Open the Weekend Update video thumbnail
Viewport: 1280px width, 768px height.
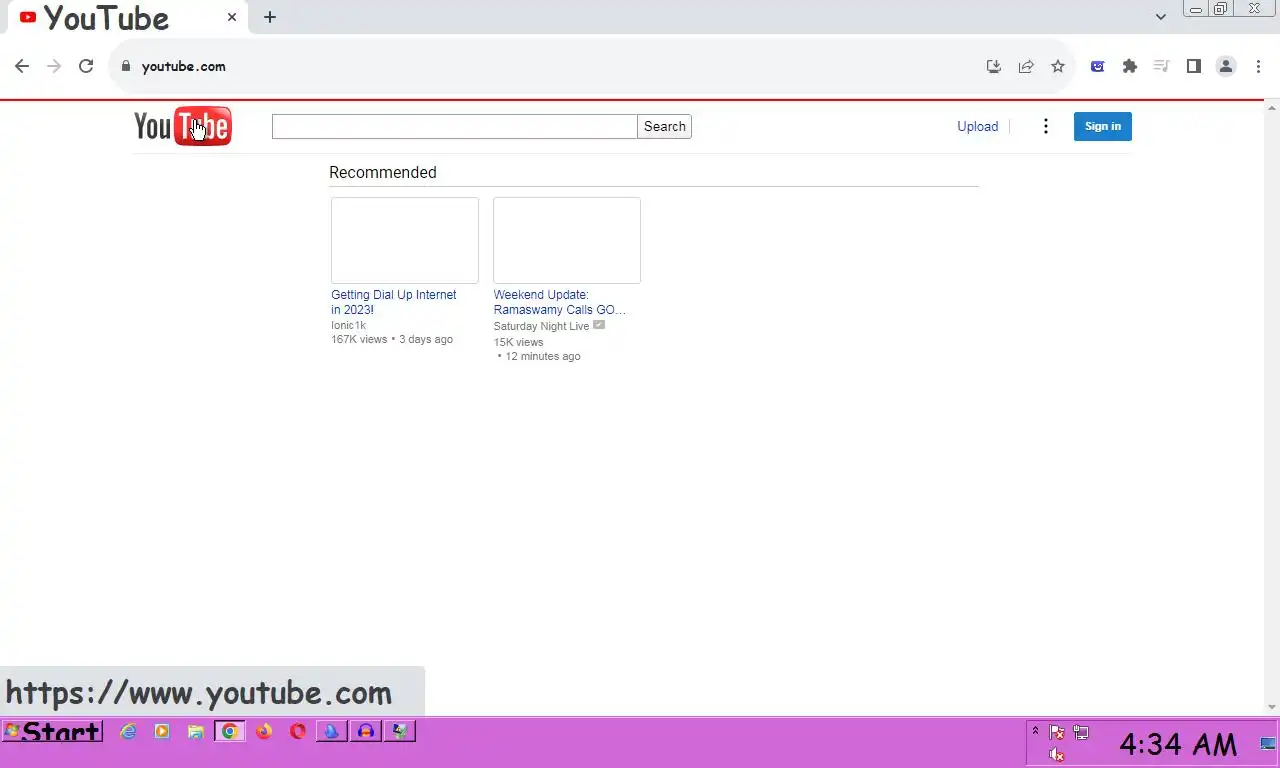(567, 240)
